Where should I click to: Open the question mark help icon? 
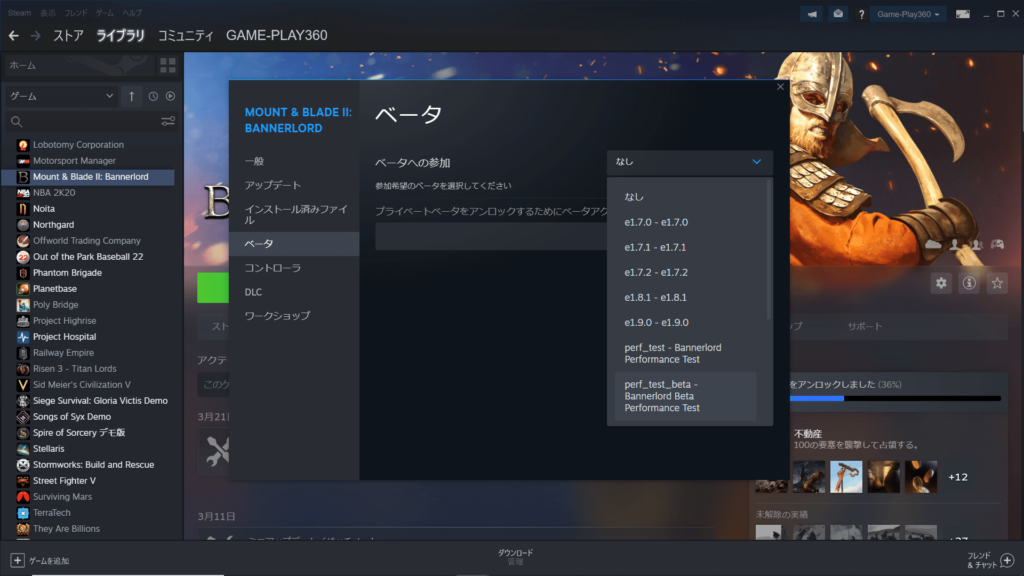click(x=861, y=14)
